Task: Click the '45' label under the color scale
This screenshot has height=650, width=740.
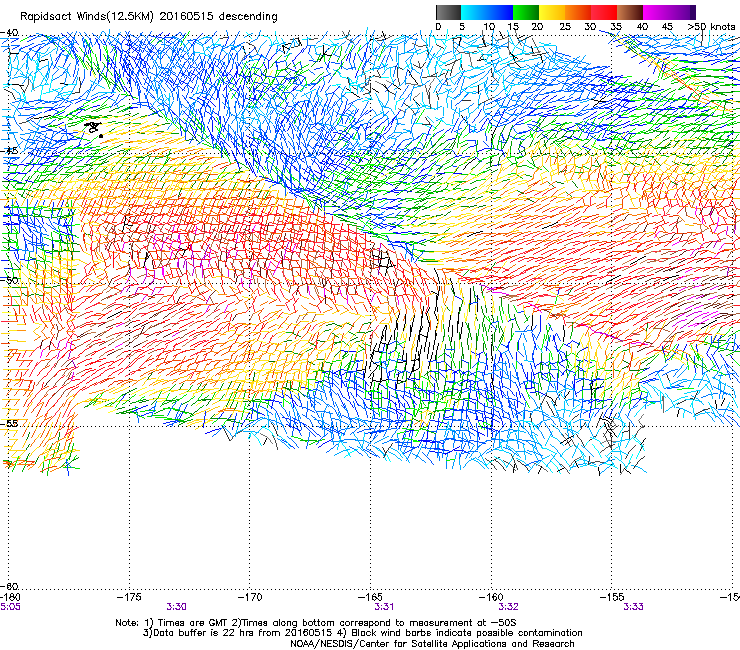Action: 667,27
